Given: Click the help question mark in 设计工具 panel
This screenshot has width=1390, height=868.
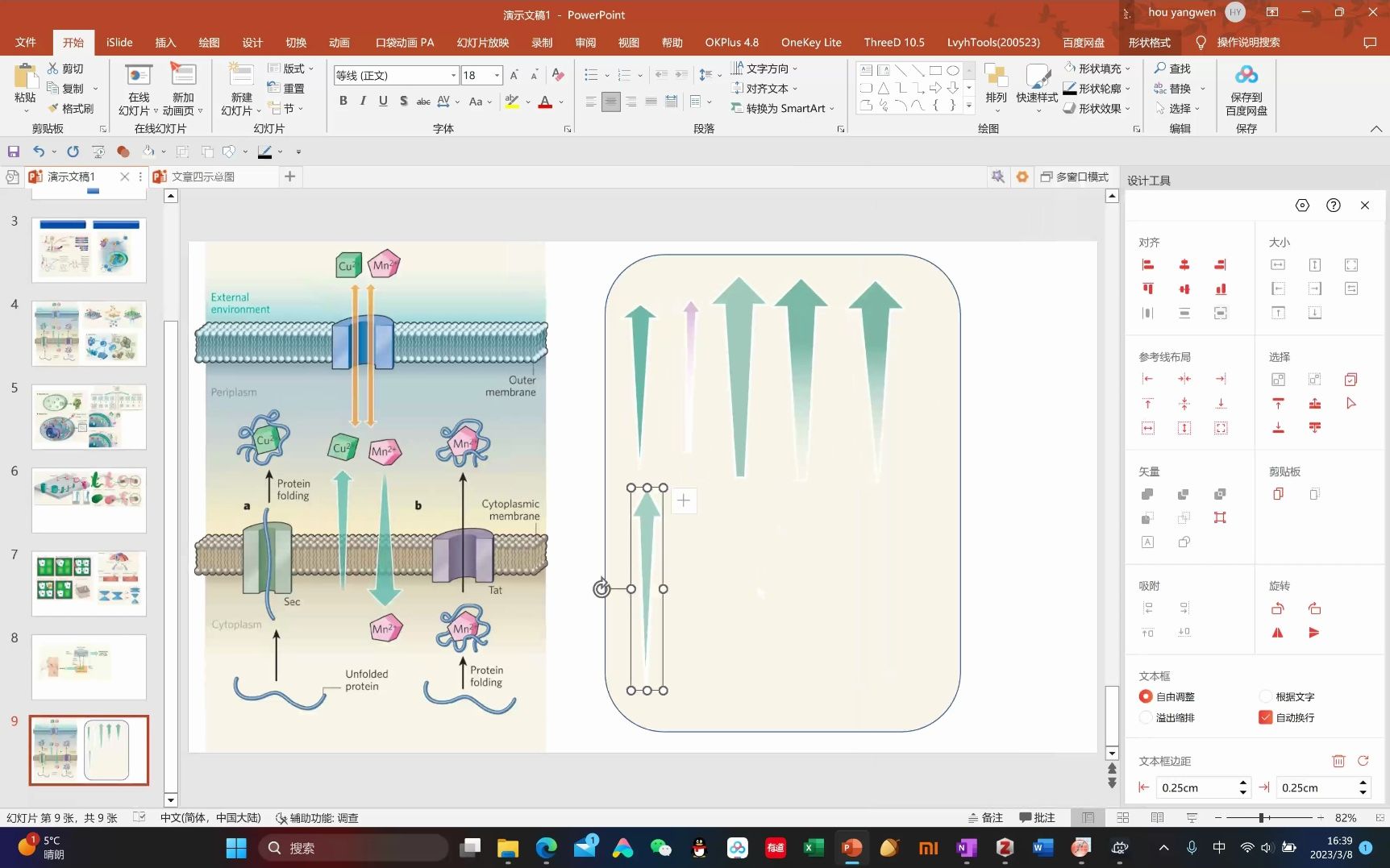Looking at the screenshot, I should coord(1334,206).
